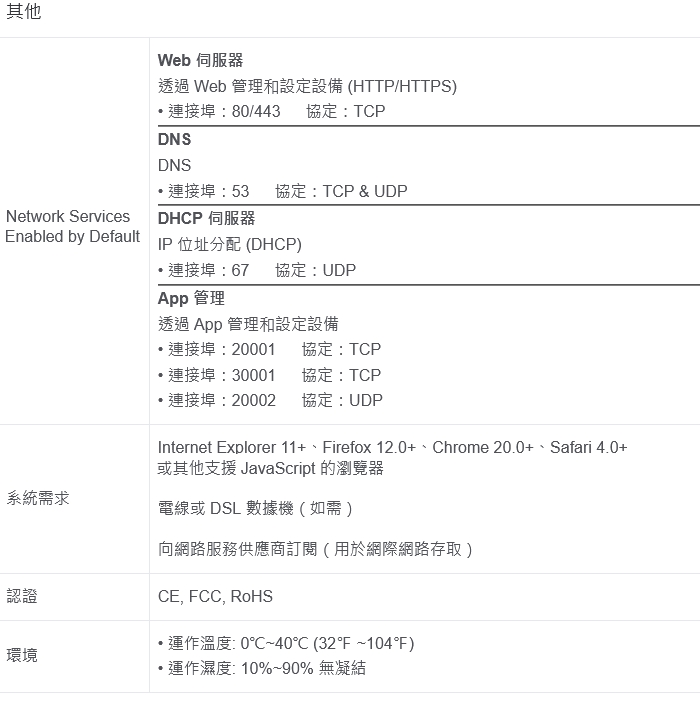Select the bold DNS heading
This screenshot has width=700, height=706.
174,140
